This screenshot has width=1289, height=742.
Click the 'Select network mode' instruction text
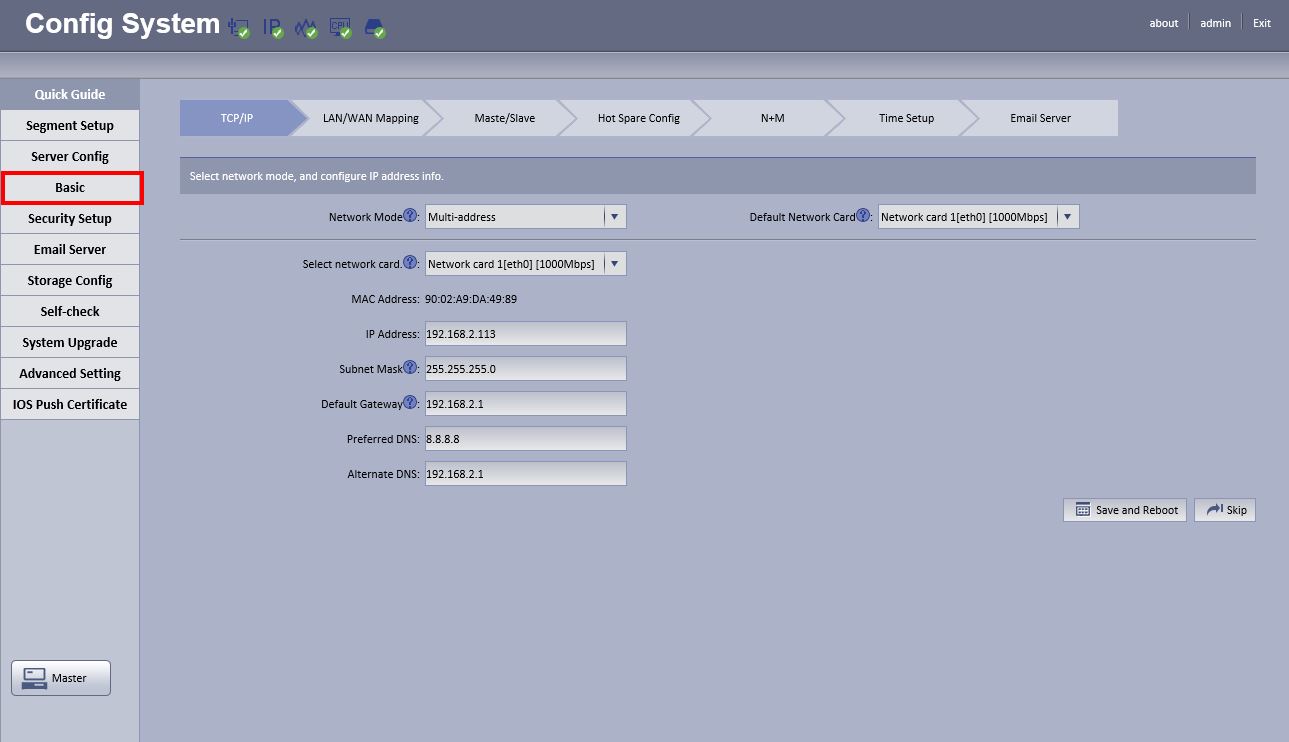pyautogui.click(x=317, y=176)
